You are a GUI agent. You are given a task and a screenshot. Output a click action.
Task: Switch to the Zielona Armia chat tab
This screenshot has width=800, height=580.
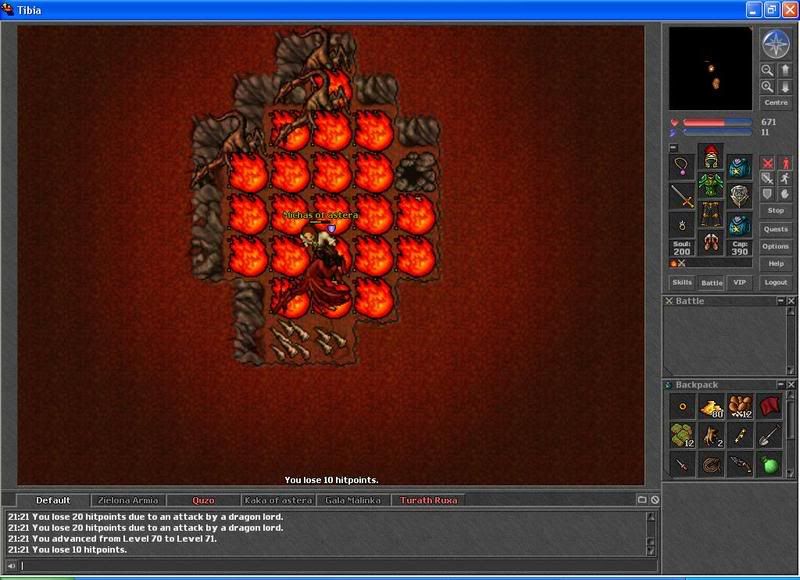128,500
